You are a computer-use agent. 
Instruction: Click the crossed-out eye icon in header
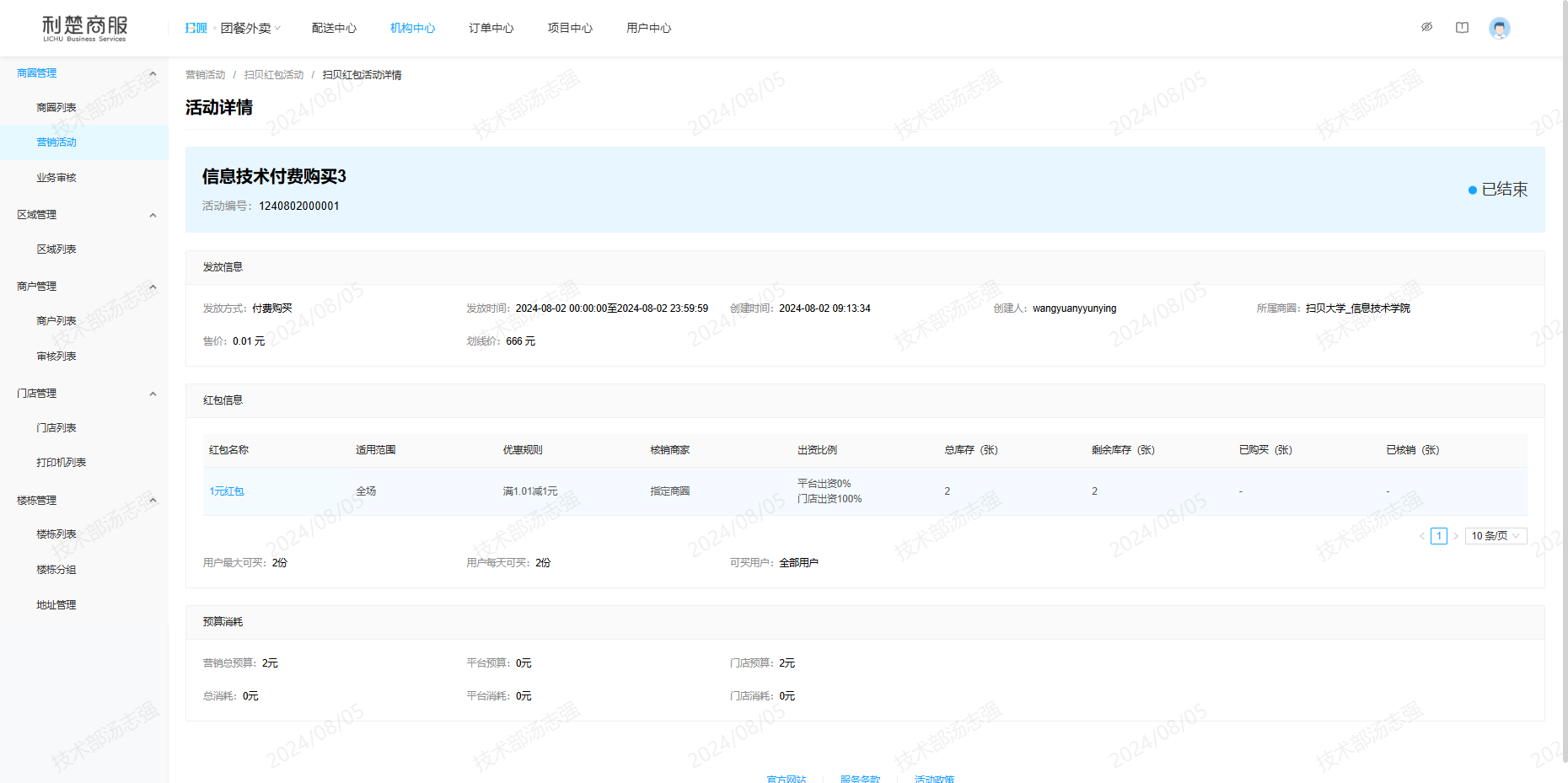click(1426, 27)
